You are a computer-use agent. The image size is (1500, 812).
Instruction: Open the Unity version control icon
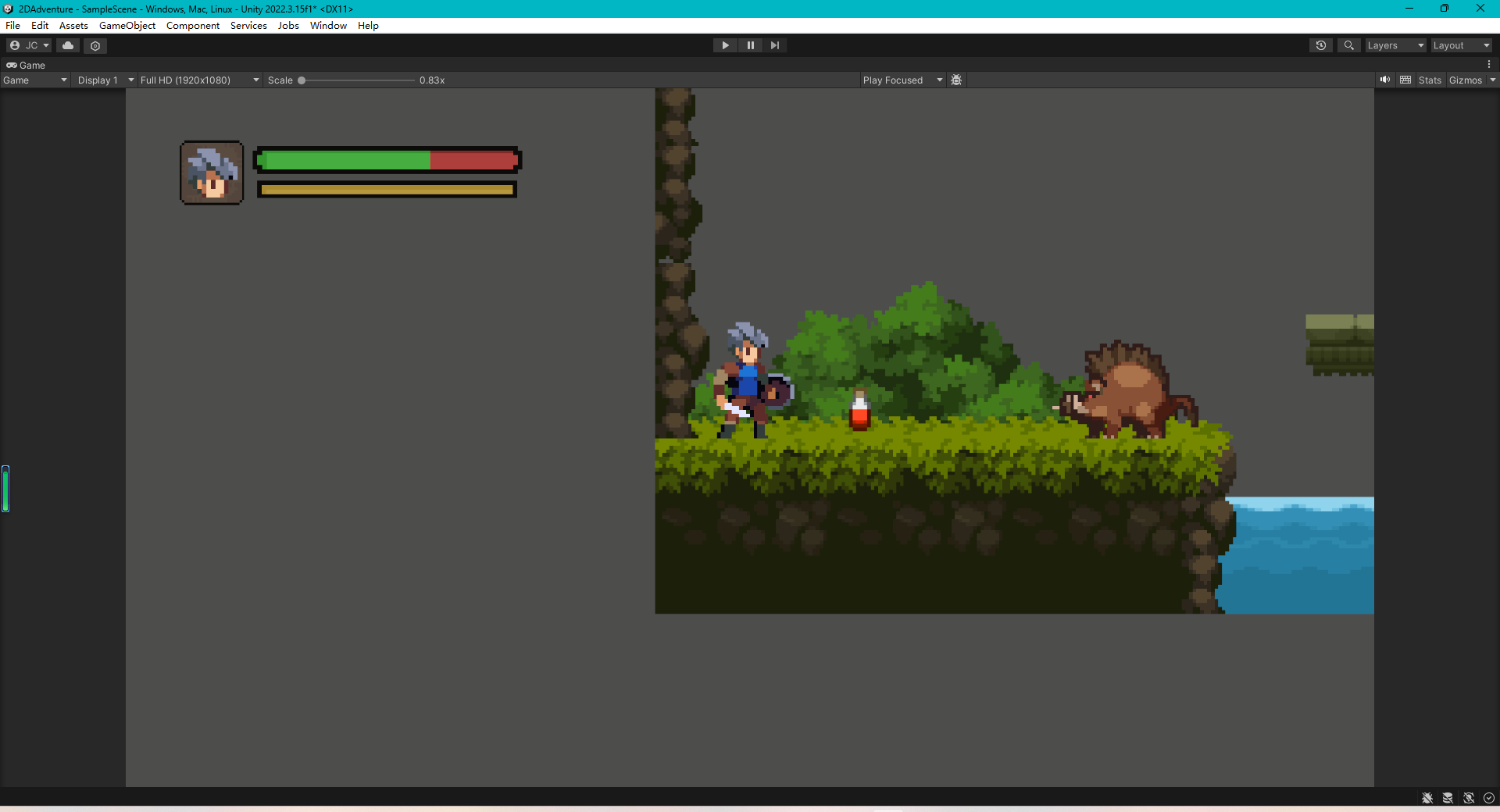(95, 45)
